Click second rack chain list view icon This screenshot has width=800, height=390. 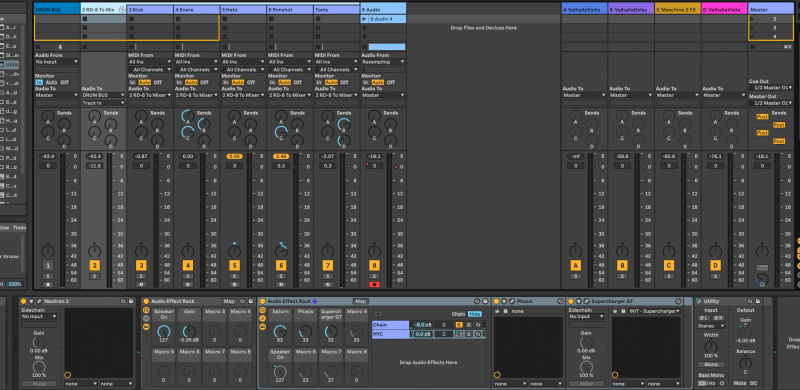point(262,319)
